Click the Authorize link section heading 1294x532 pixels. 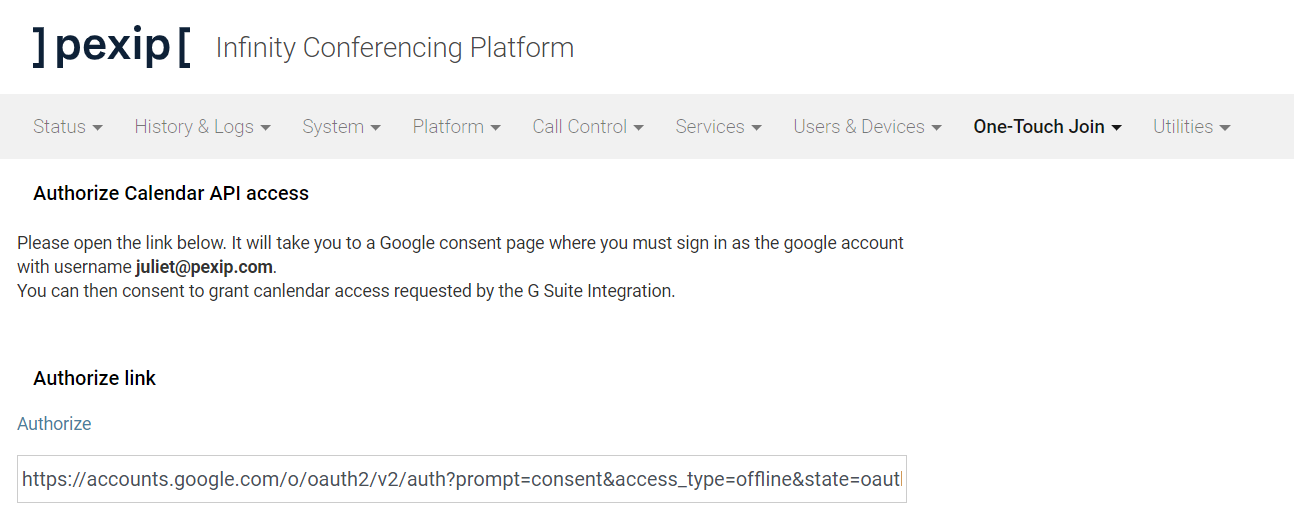coord(95,378)
